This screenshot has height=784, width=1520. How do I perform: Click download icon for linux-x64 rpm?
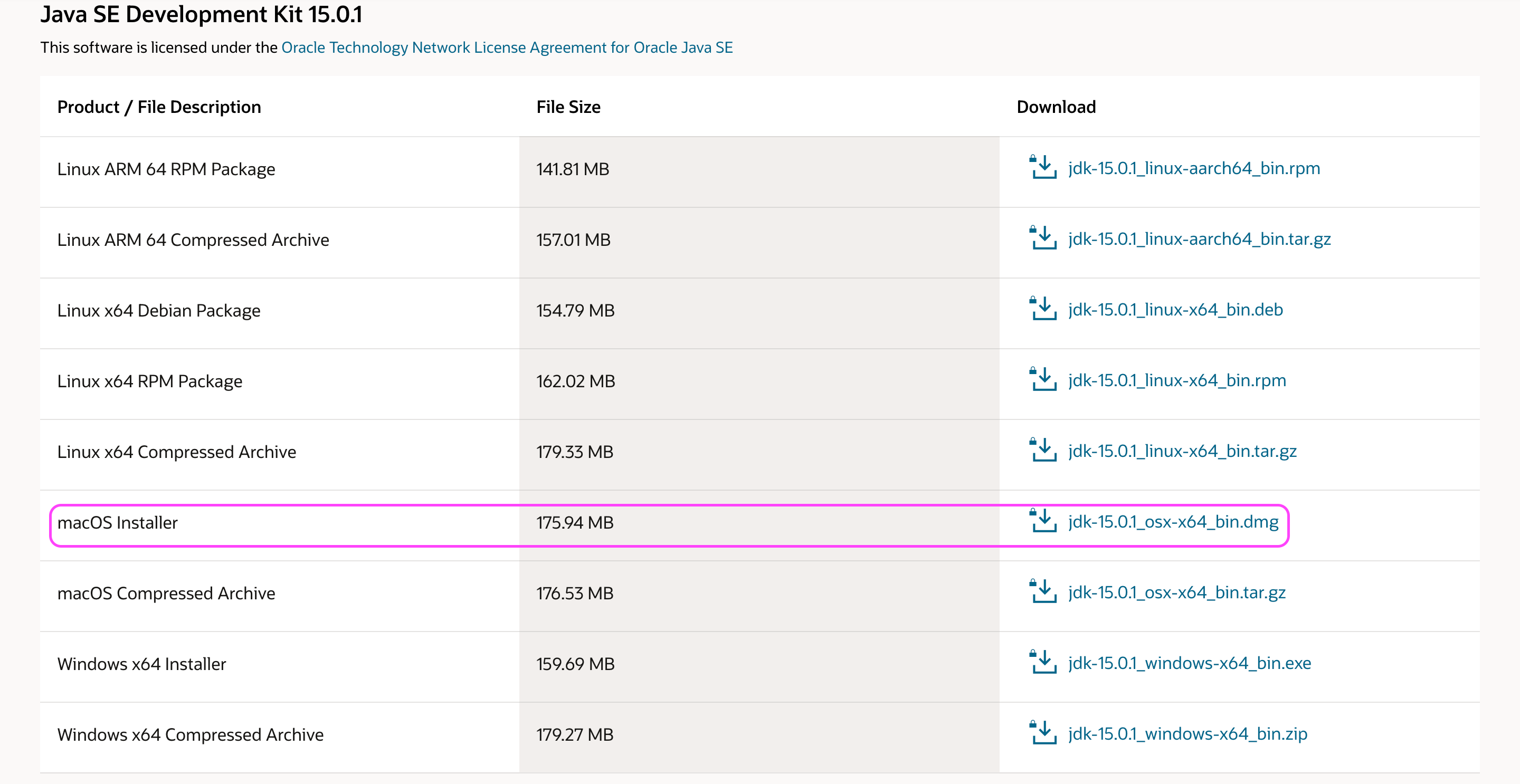pos(1043,379)
